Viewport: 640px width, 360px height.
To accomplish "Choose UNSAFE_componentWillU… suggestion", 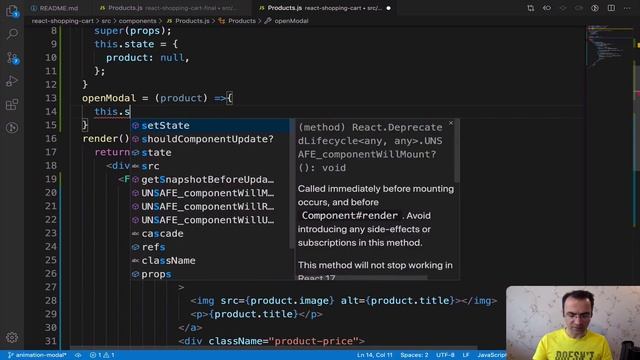I will click(x=210, y=220).
